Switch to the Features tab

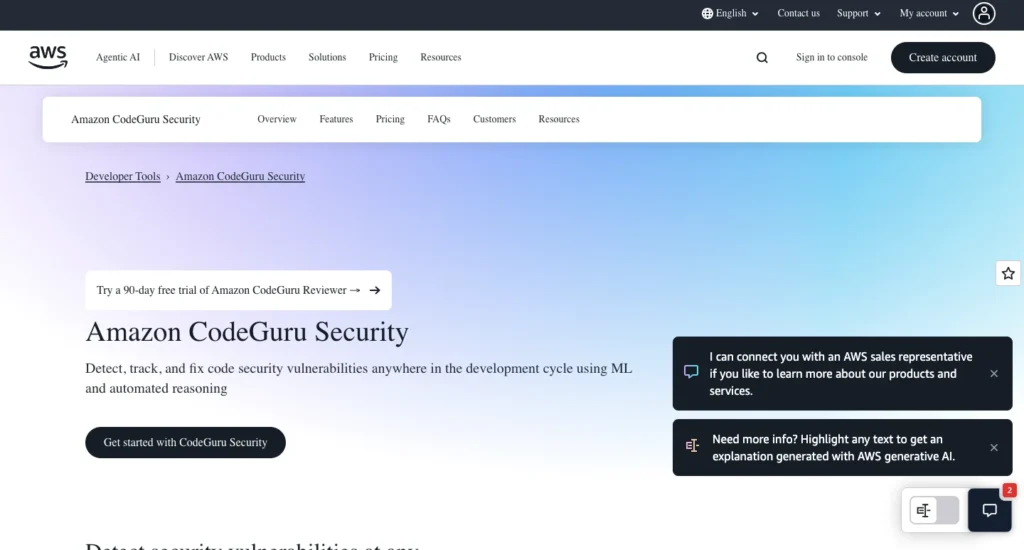click(x=336, y=119)
